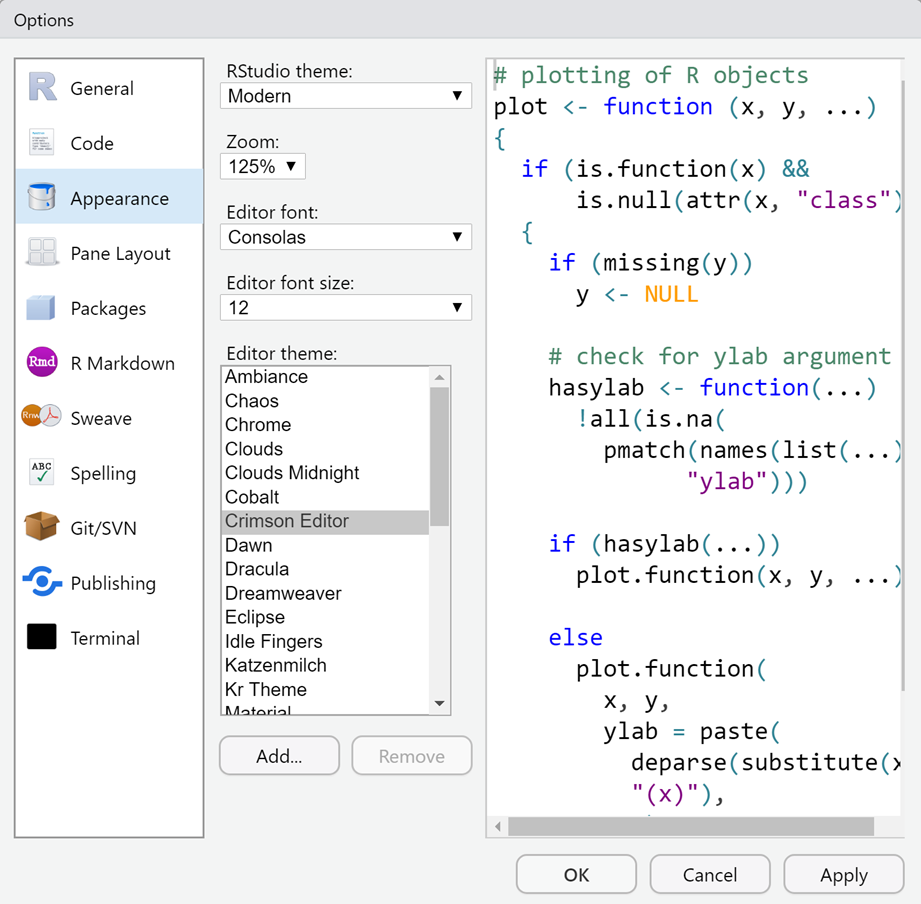Click the Add... theme button
This screenshot has width=921, height=904.
(280, 756)
